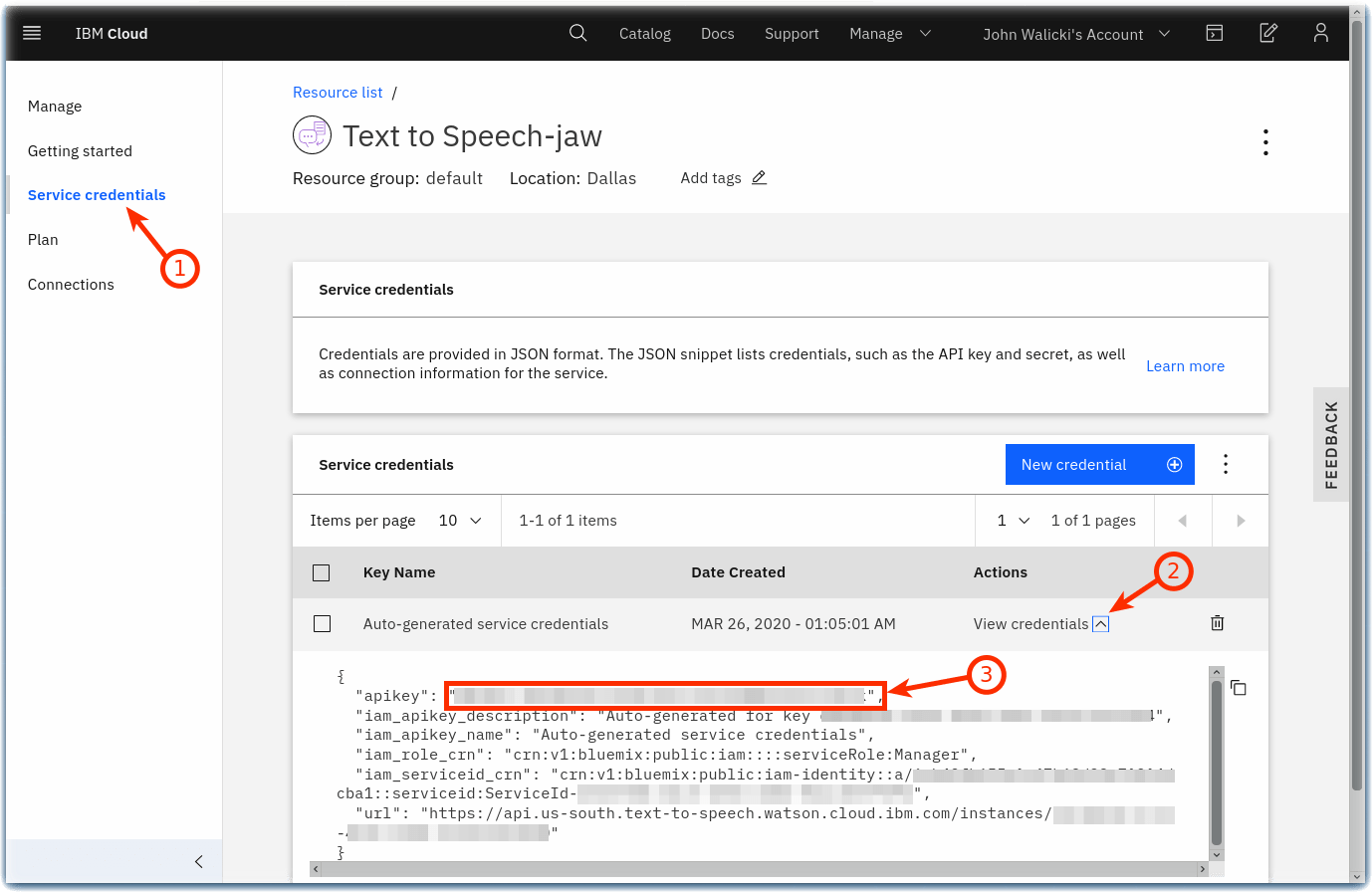Open John Walicki's Account switcher

[x=1076, y=34]
